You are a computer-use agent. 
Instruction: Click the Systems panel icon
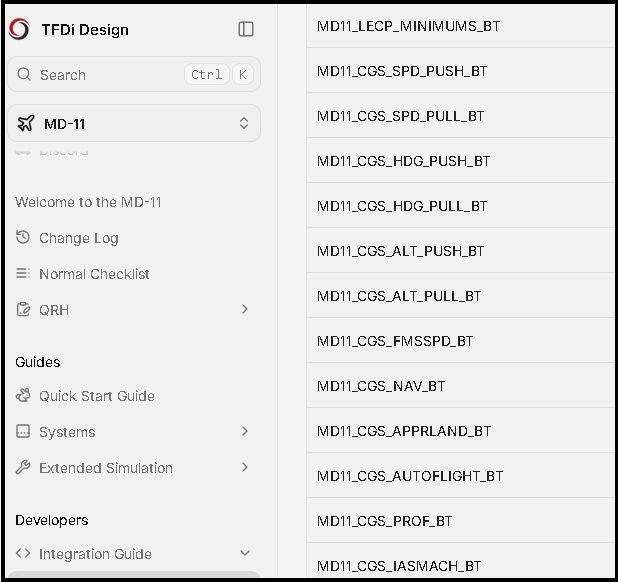point(23,431)
